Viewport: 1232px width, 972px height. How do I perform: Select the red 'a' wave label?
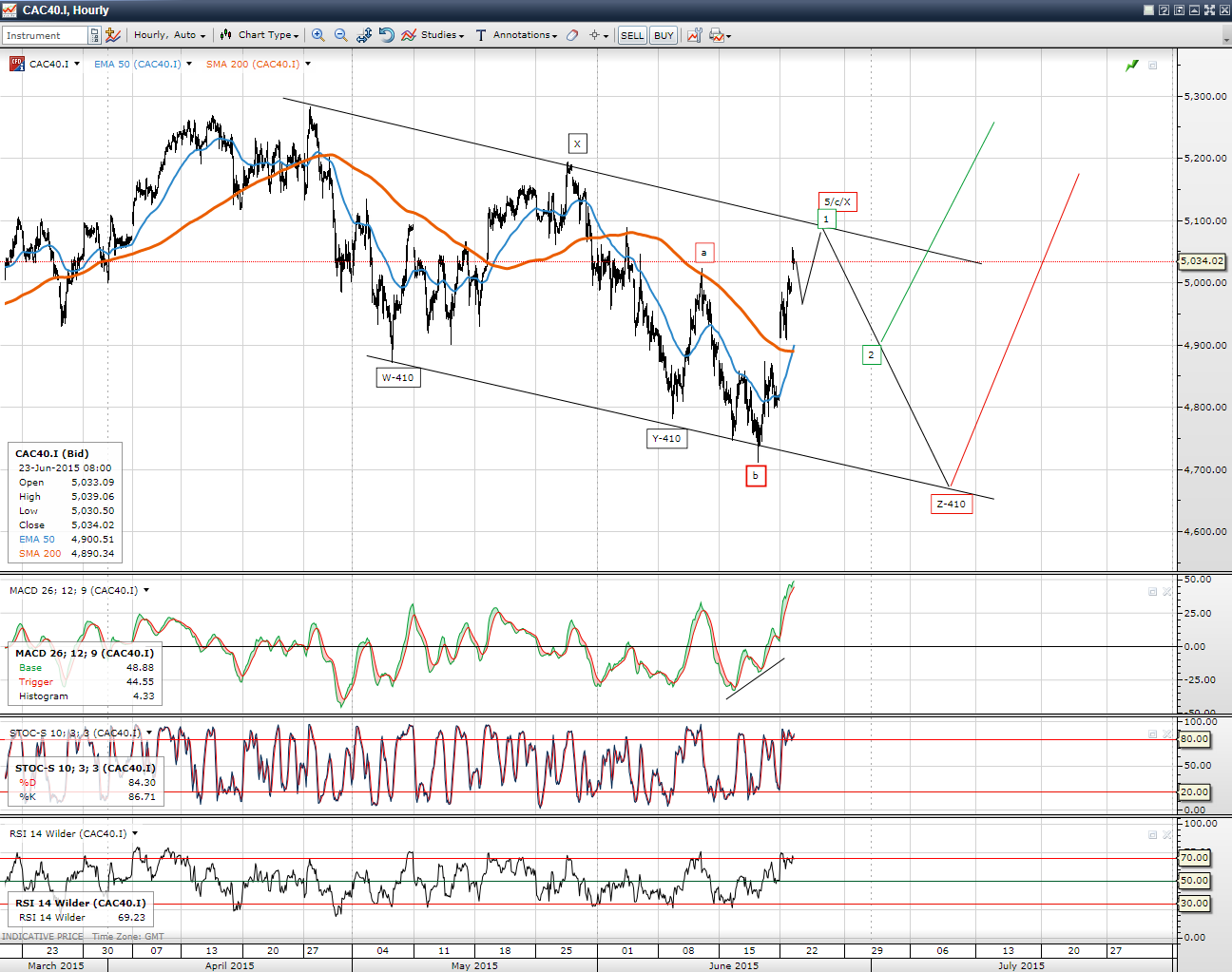[703, 252]
